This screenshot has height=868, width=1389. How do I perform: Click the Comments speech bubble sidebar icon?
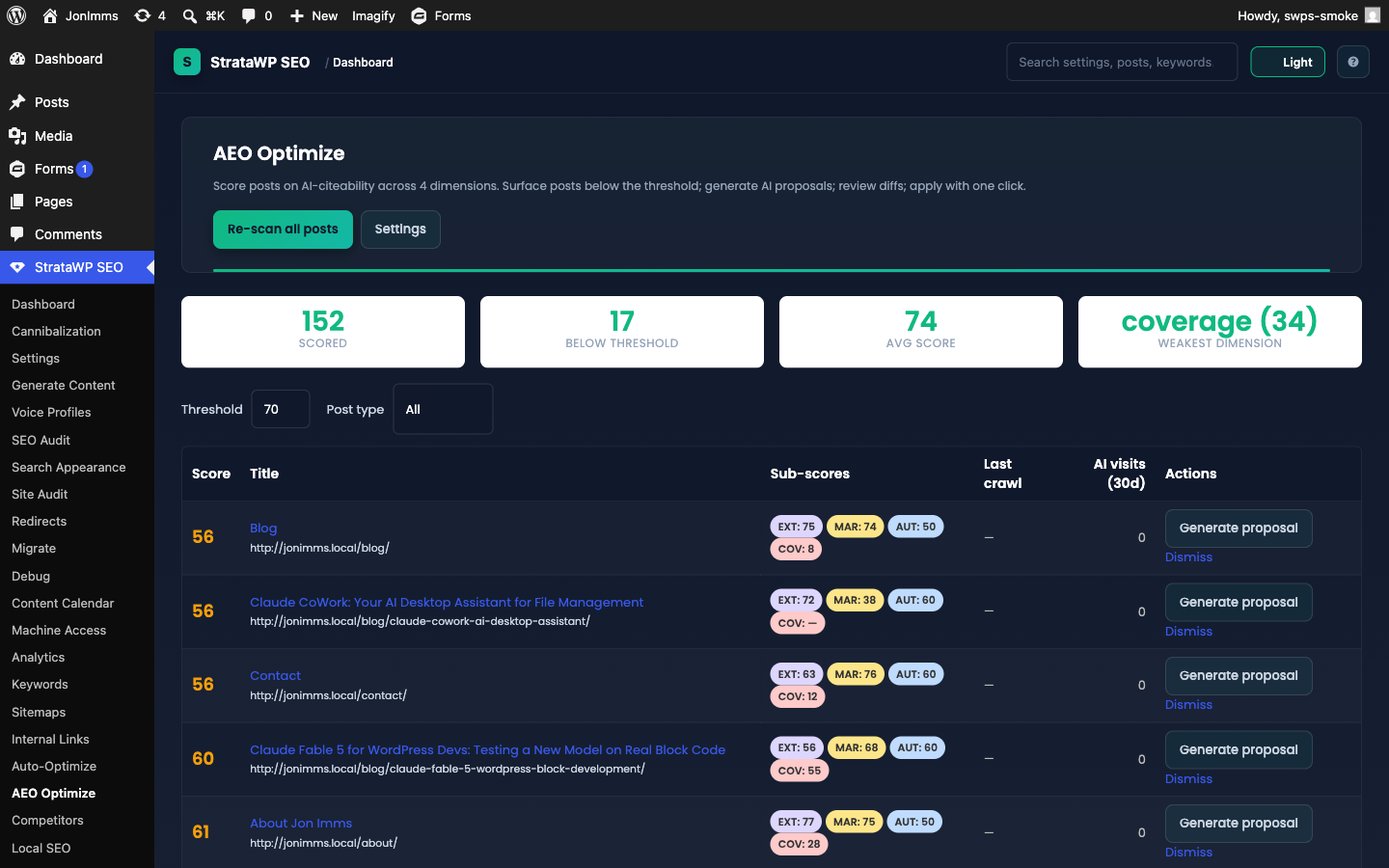(17, 234)
